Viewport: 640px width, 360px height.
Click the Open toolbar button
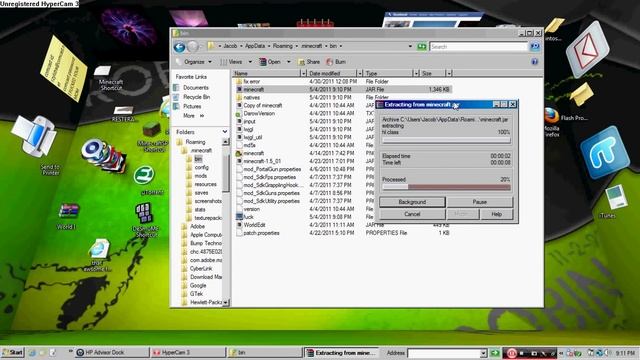pos(270,62)
